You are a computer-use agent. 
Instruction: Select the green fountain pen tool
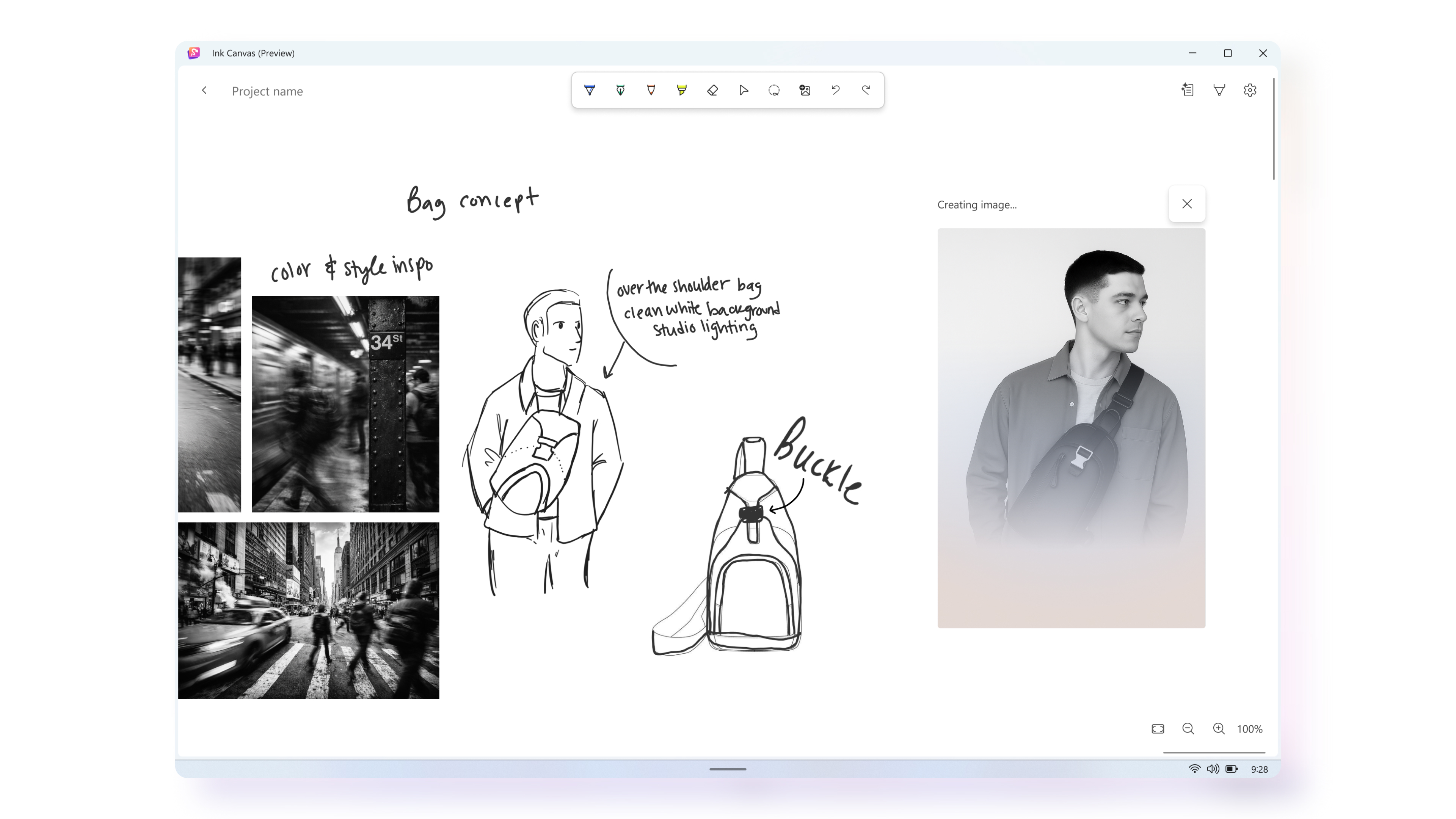pos(621,90)
